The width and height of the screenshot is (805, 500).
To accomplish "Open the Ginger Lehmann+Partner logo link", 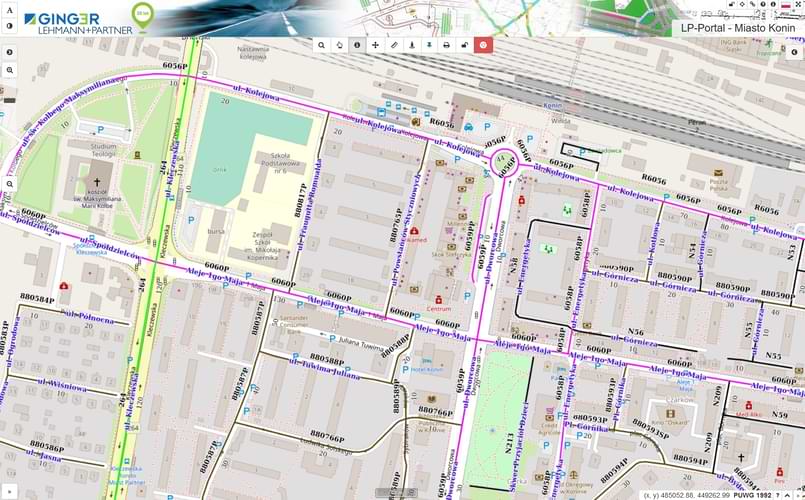I will 76,19.
